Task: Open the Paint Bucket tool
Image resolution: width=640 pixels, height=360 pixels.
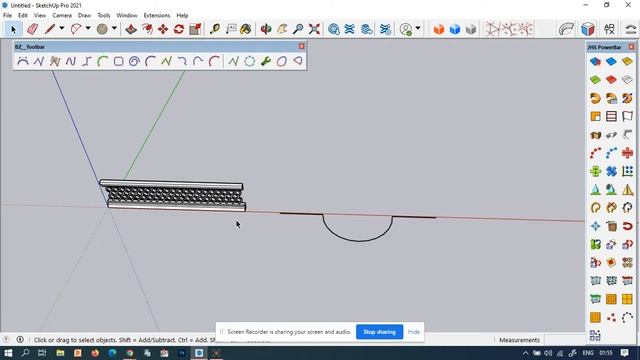Action: [x=246, y=29]
